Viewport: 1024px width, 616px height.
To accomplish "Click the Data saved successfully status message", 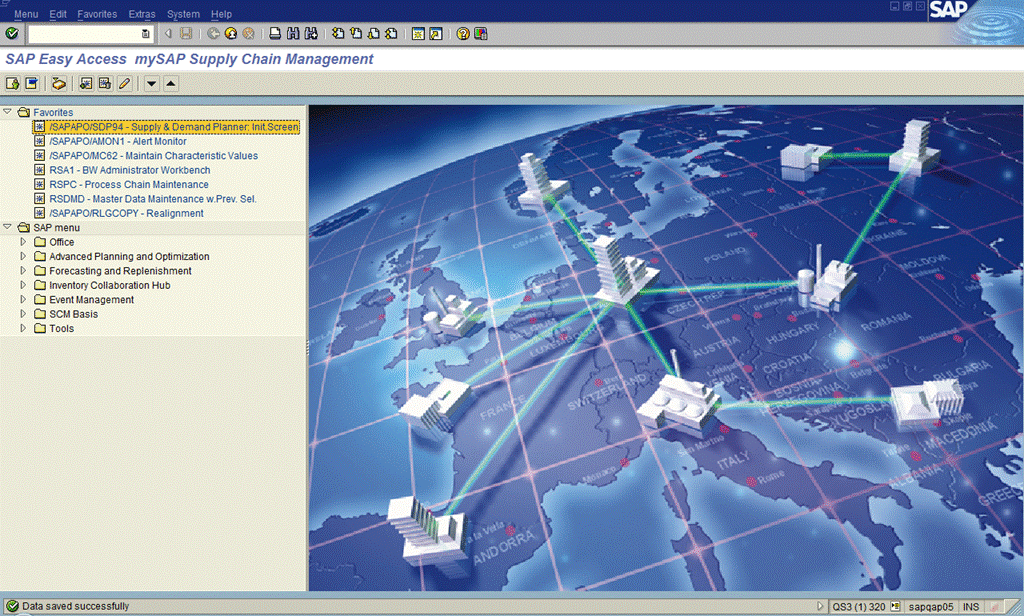I will click(76, 606).
